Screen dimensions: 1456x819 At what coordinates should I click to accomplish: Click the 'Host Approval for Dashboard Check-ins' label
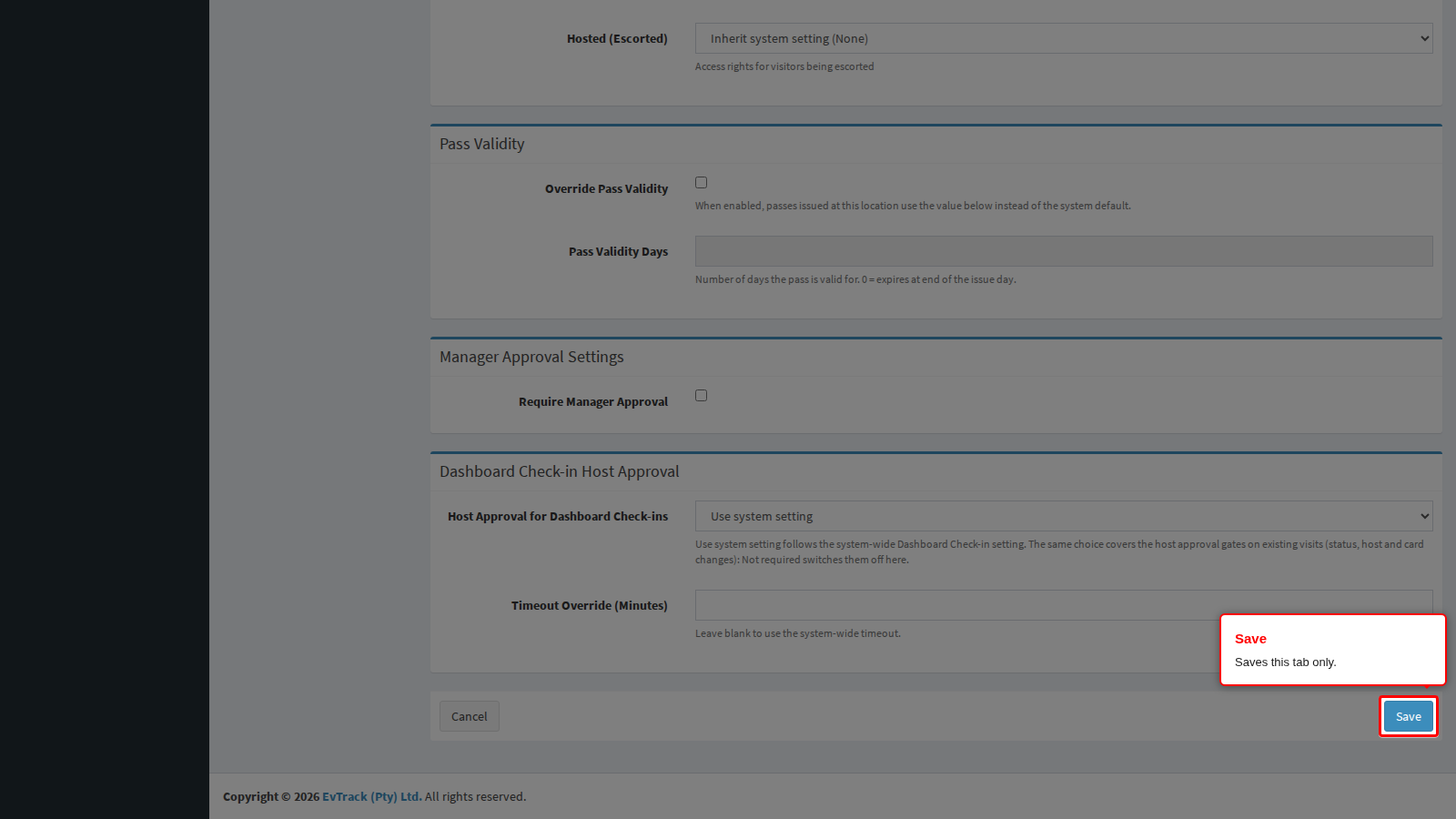click(558, 516)
